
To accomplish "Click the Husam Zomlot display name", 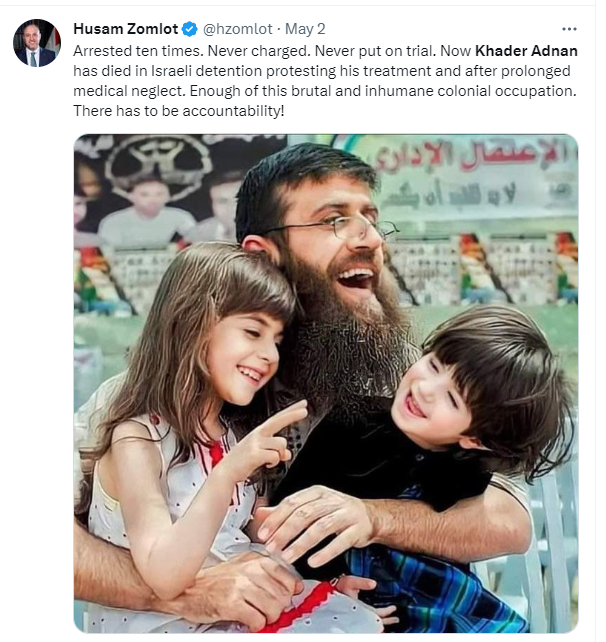I will [x=126, y=29].
